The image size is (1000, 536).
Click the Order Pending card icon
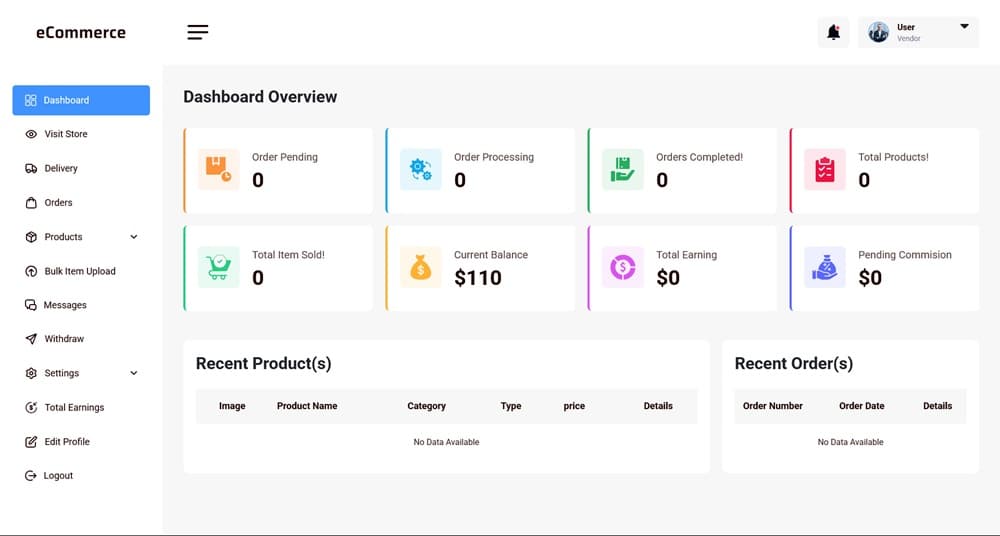[x=218, y=170]
